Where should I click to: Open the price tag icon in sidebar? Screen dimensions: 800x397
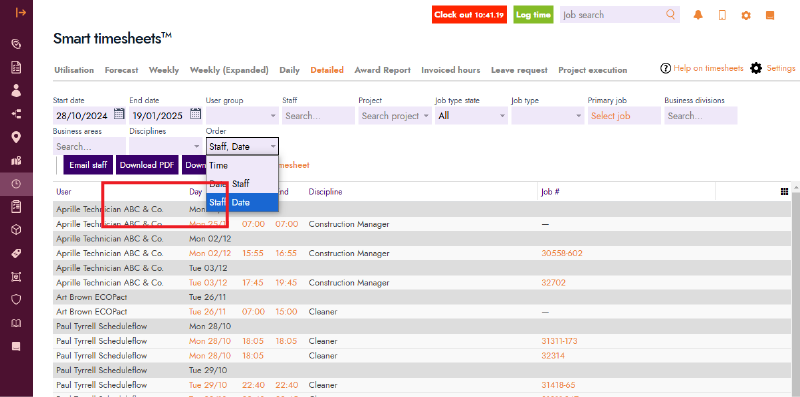click(16, 254)
